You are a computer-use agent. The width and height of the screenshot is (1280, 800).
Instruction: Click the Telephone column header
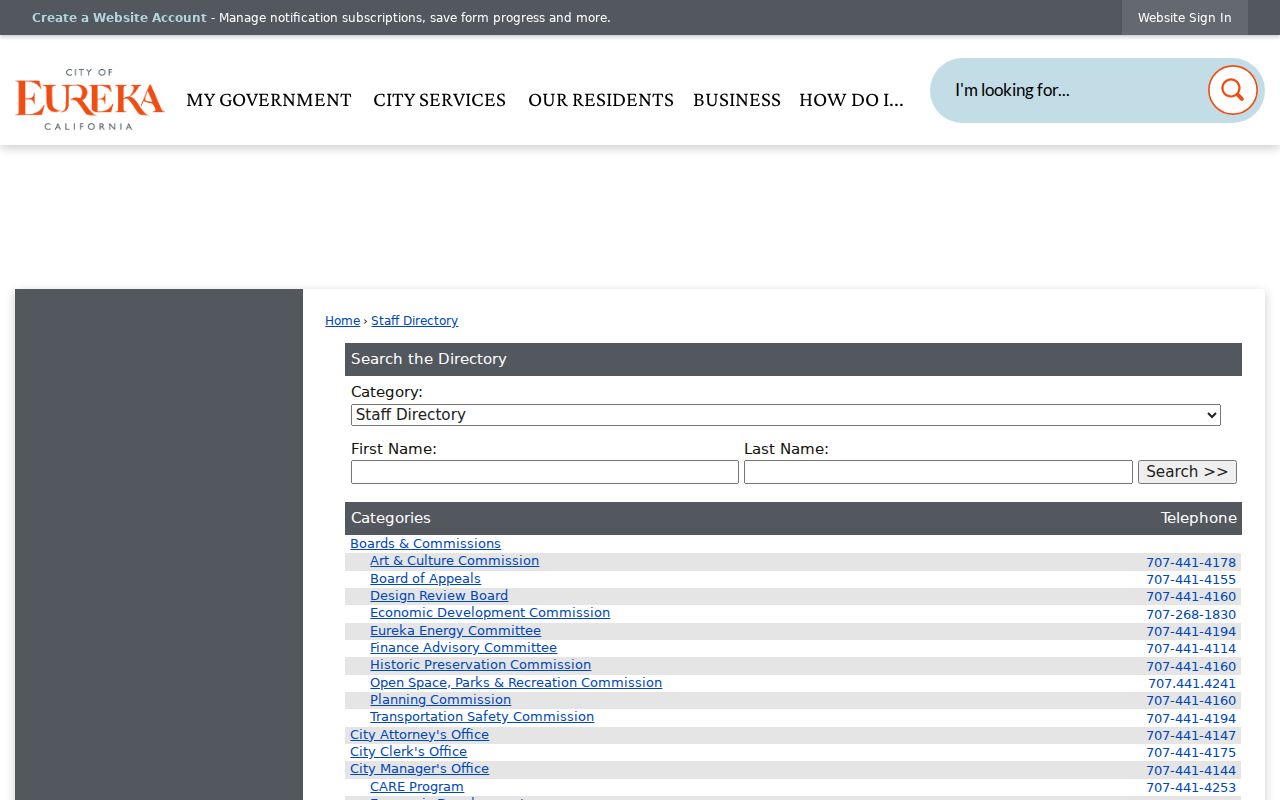pos(1198,518)
